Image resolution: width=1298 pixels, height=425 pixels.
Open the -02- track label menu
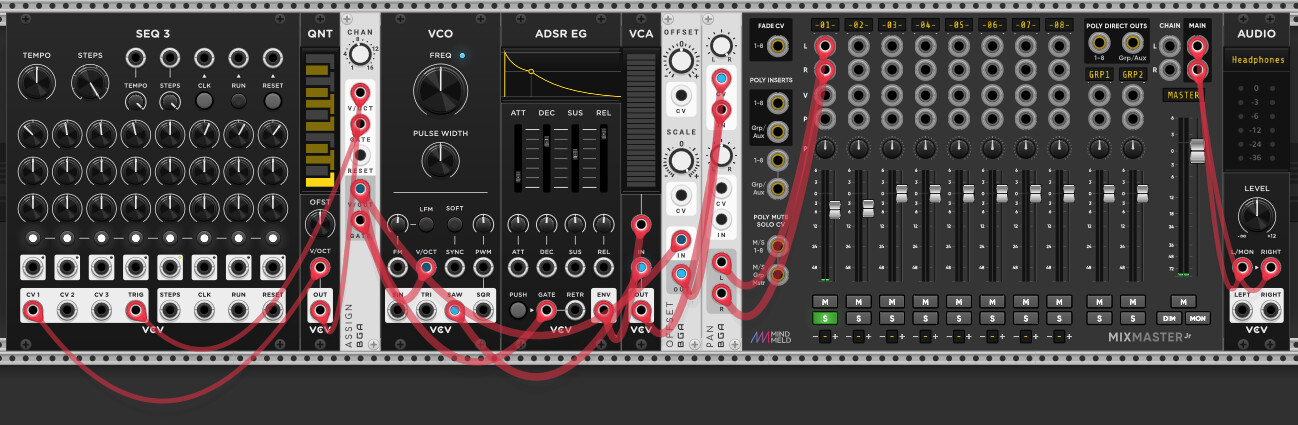(x=858, y=24)
